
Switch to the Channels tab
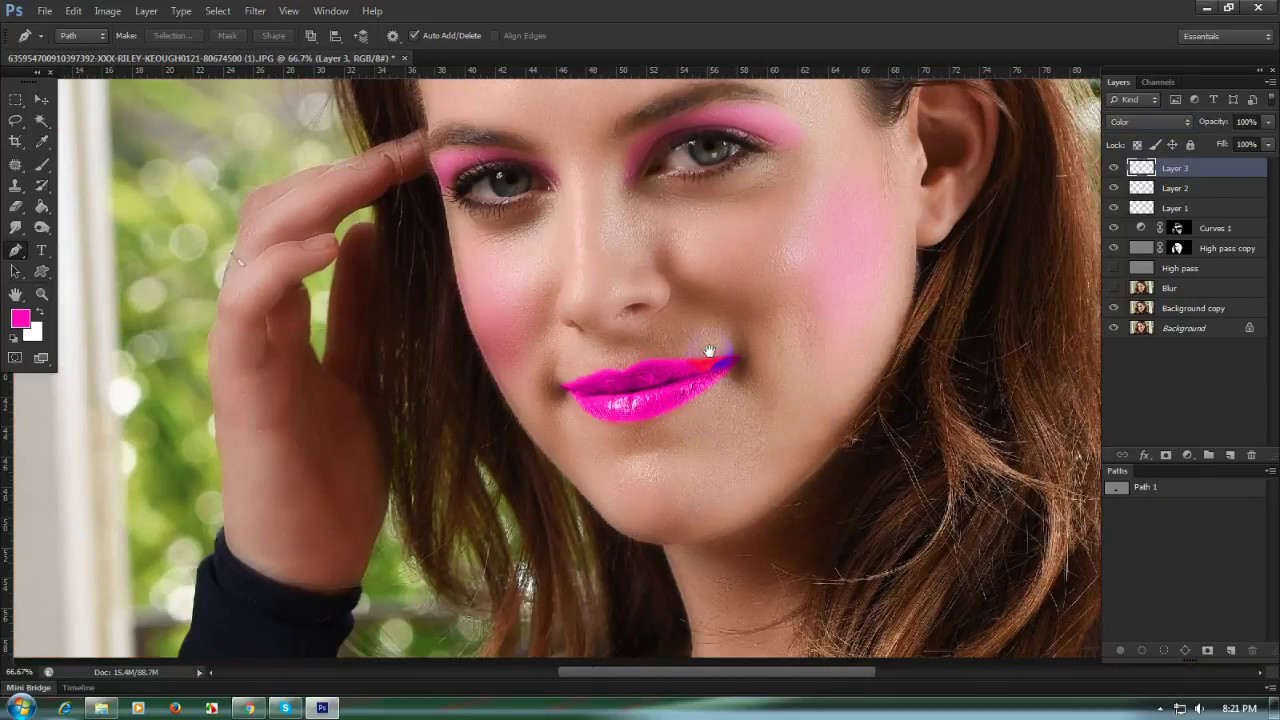pos(1158,82)
